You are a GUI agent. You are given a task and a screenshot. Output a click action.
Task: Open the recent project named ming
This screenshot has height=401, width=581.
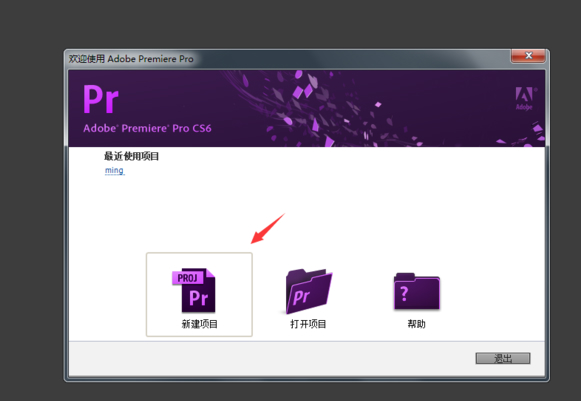coord(114,170)
